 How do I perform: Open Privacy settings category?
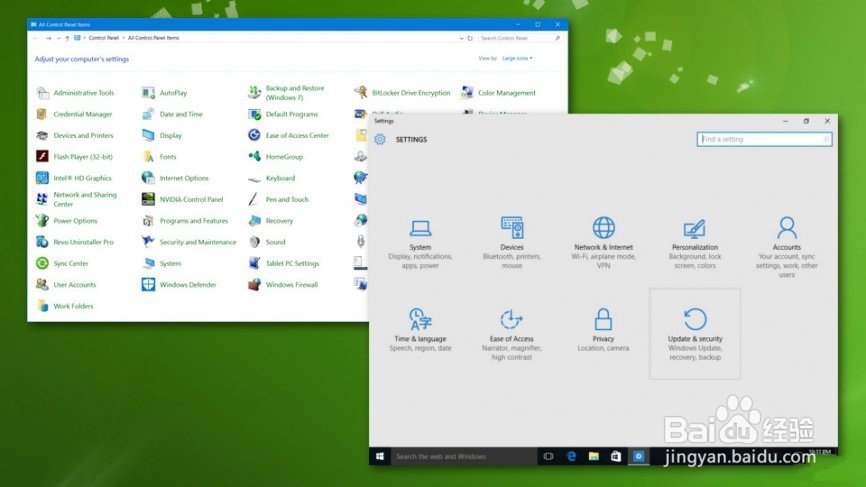coord(603,330)
